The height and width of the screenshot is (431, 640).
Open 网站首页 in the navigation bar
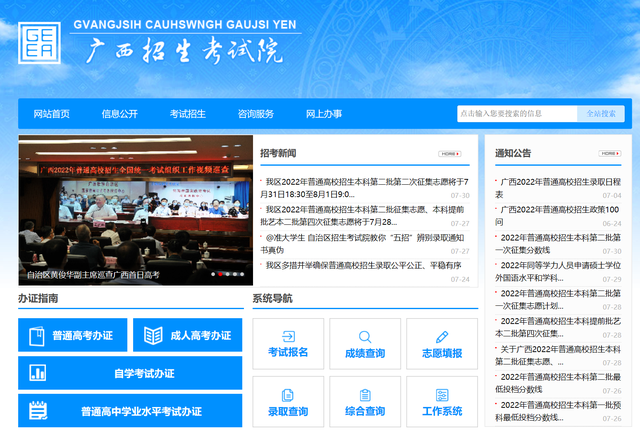point(52,114)
